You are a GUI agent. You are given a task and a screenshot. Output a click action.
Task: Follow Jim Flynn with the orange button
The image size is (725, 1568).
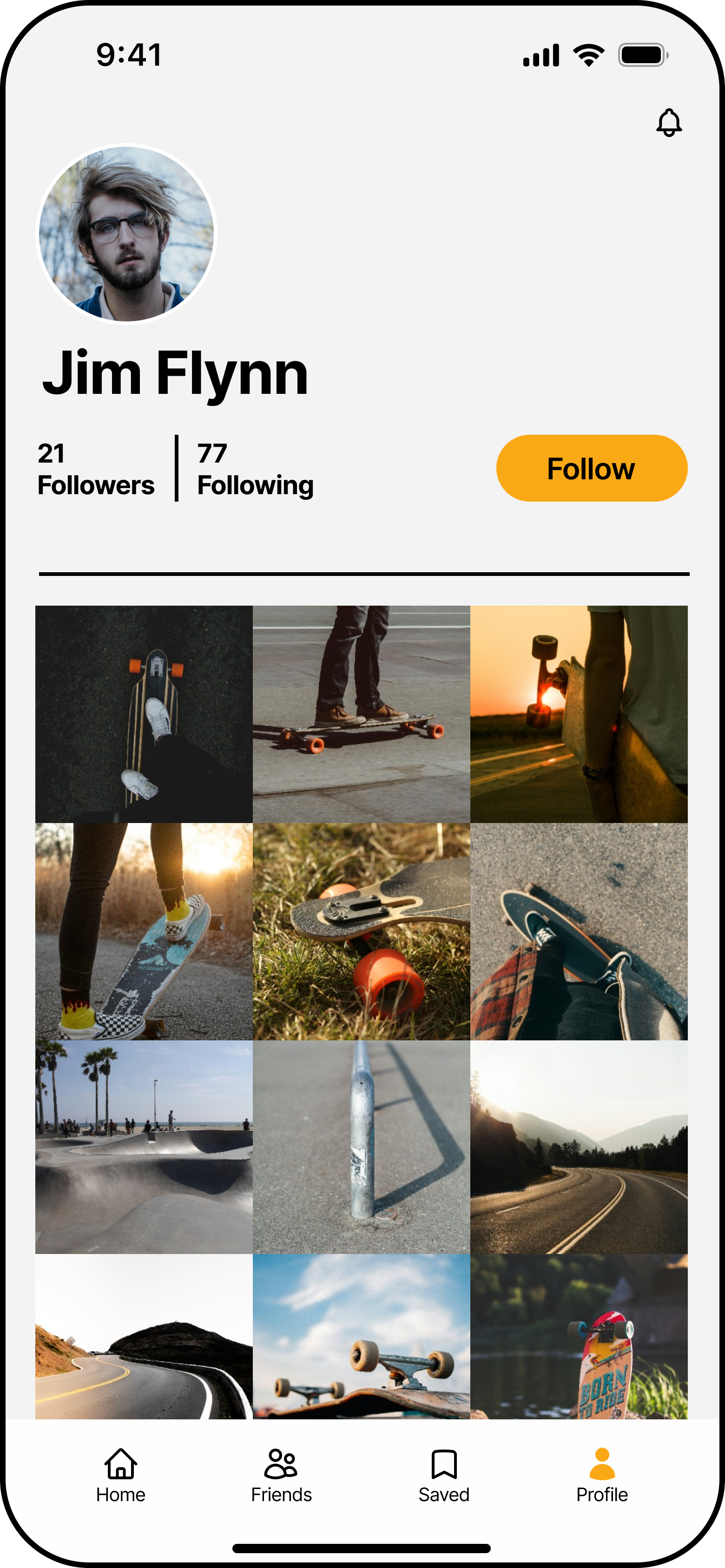592,468
